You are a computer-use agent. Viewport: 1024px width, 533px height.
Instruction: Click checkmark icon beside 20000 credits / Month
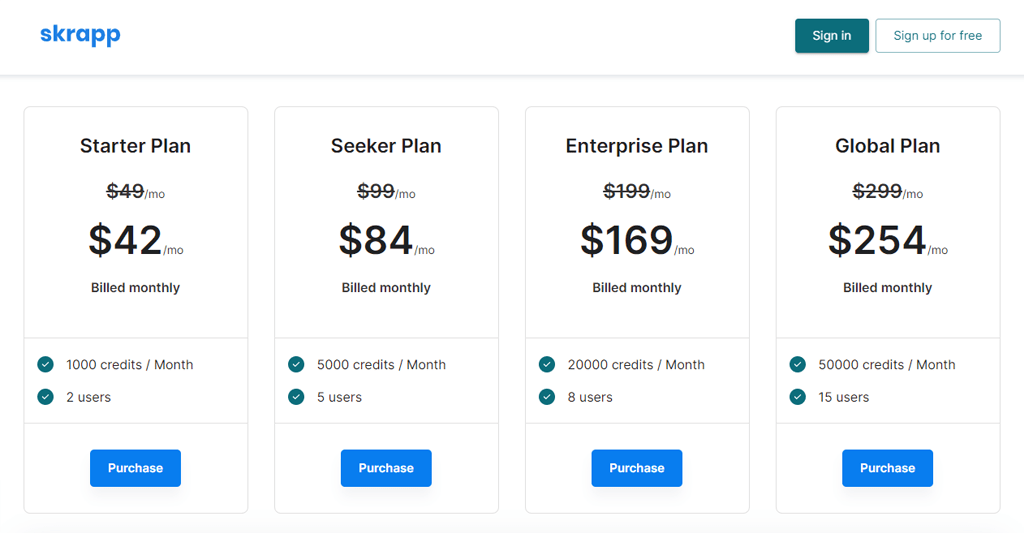point(546,364)
